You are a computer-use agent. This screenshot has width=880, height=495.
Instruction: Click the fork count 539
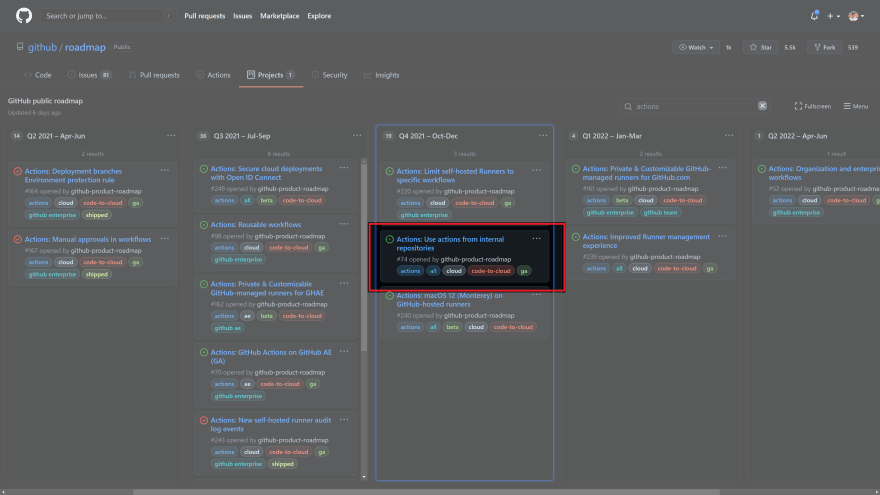(852, 47)
